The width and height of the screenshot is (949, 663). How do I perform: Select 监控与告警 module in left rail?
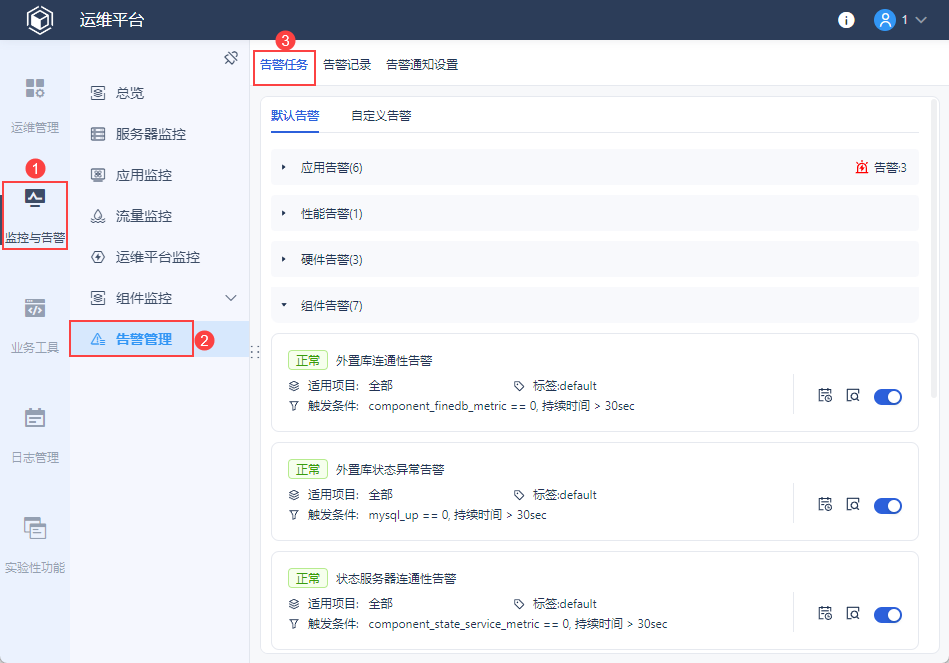coord(34,216)
